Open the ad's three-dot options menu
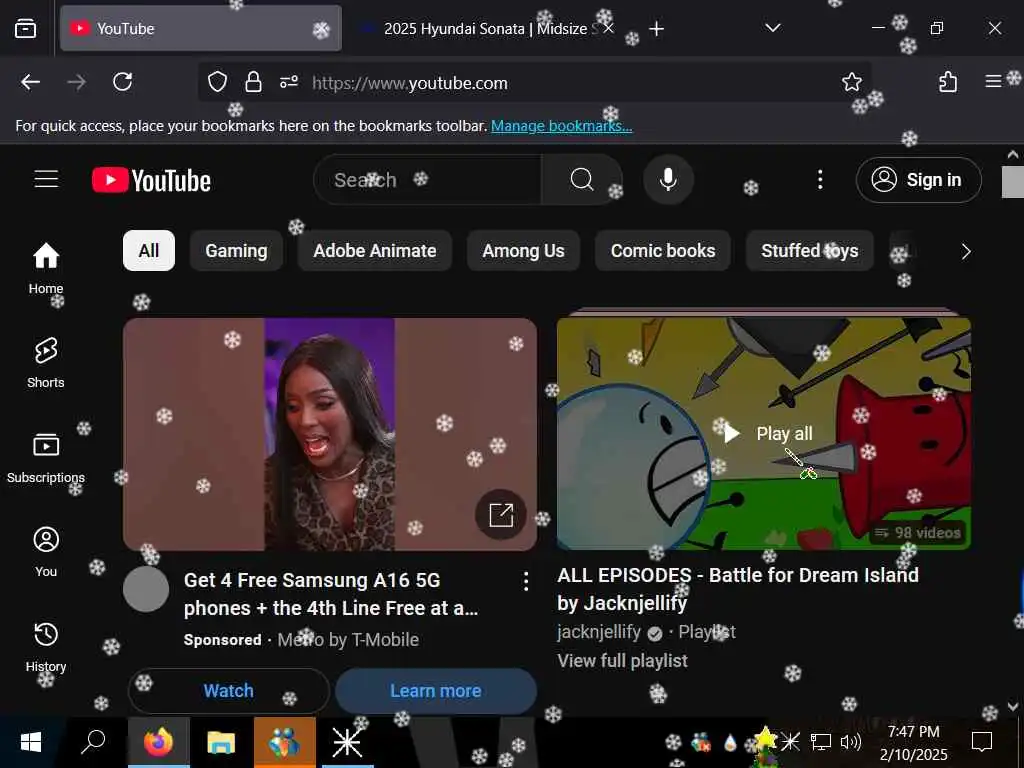Image resolution: width=1024 pixels, height=768 pixels. click(526, 581)
